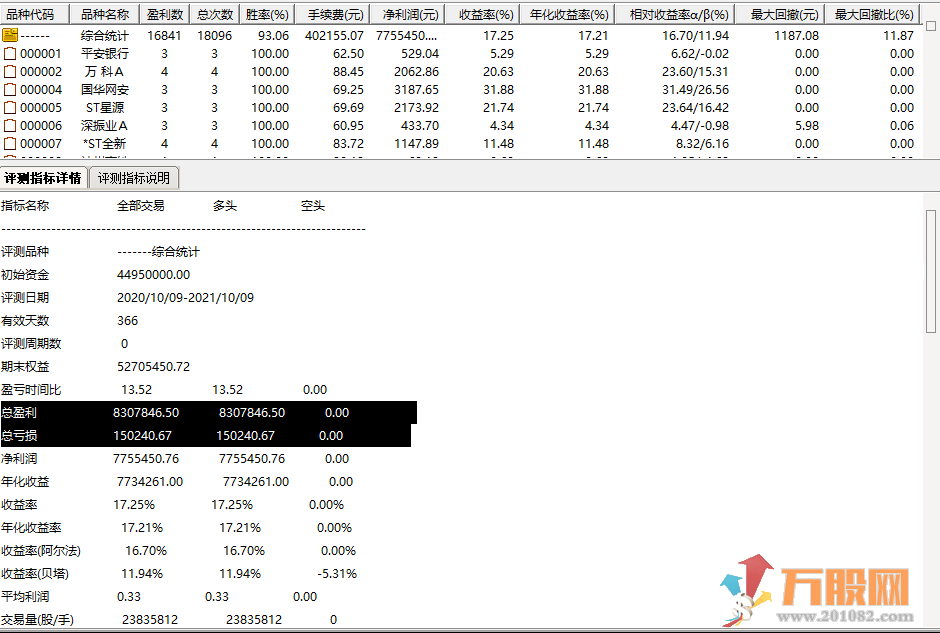Click the 平均利润 row label
Screen dimensions: 940x633
point(25,596)
